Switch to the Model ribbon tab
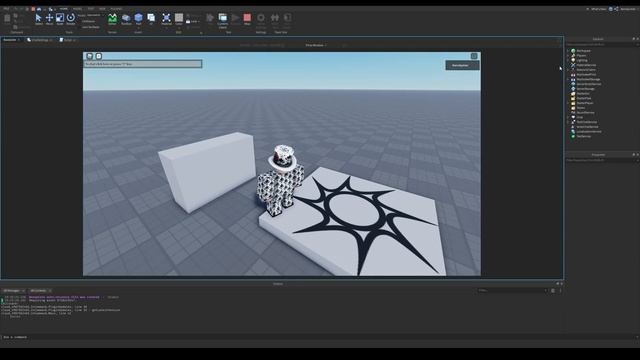 77,9
